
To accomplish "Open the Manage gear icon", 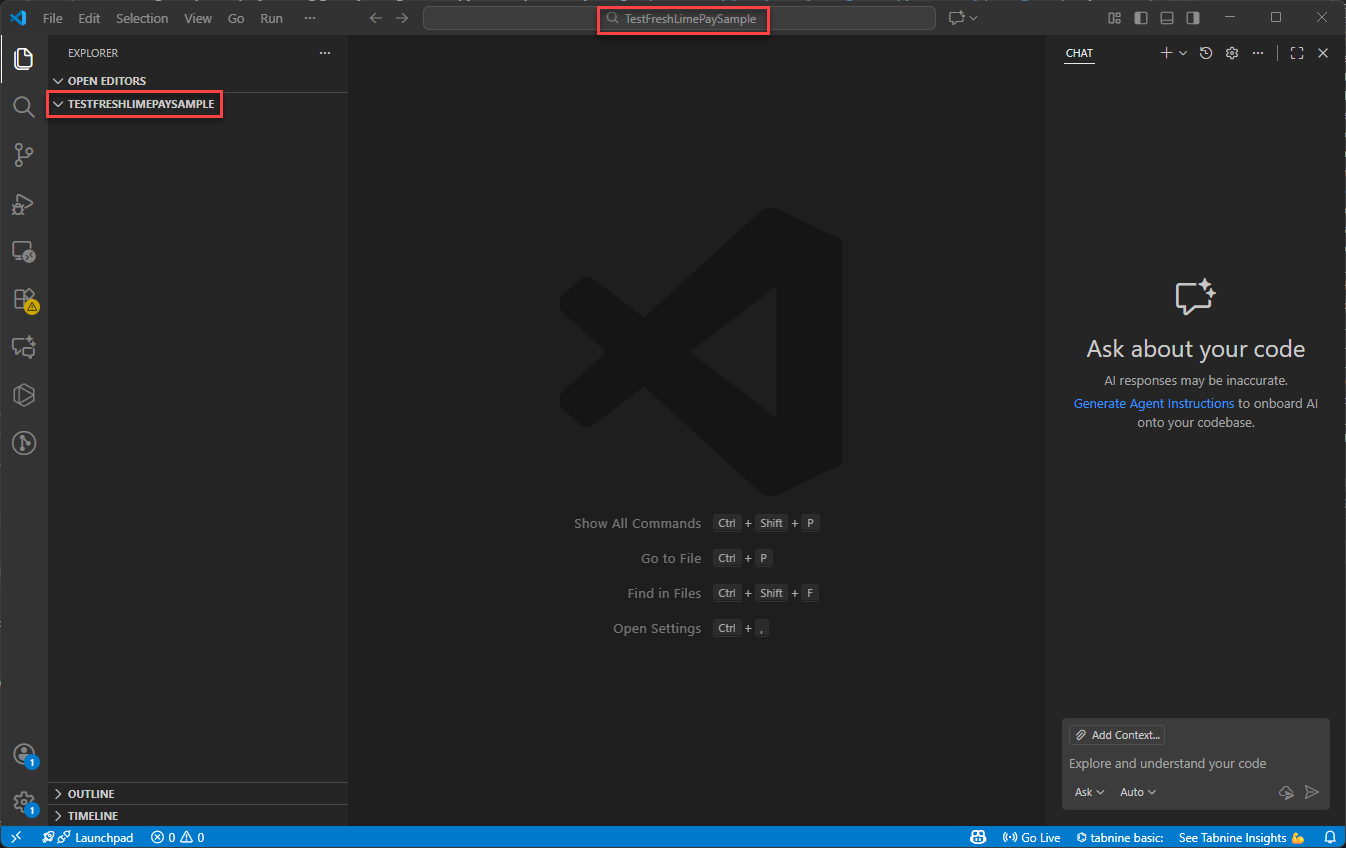I will click(x=23, y=802).
